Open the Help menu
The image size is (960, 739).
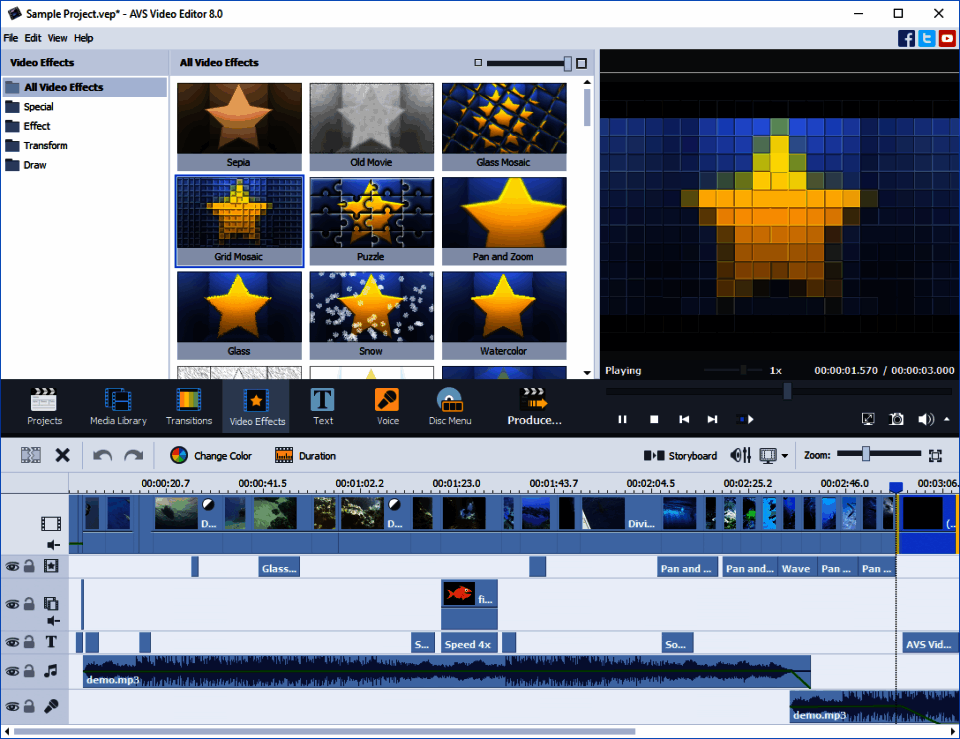pyautogui.click(x=83, y=38)
